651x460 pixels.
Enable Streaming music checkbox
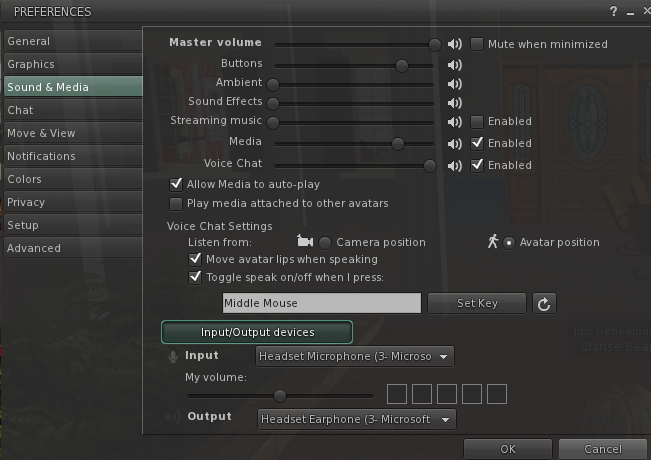click(x=477, y=122)
